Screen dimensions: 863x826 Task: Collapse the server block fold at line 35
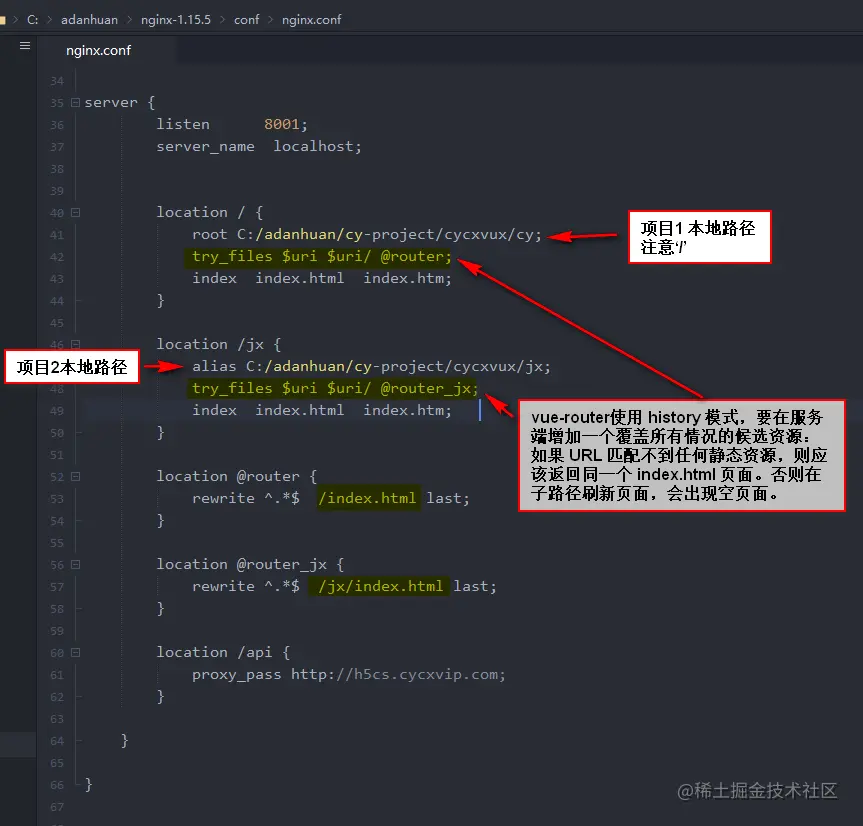point(75,102)
